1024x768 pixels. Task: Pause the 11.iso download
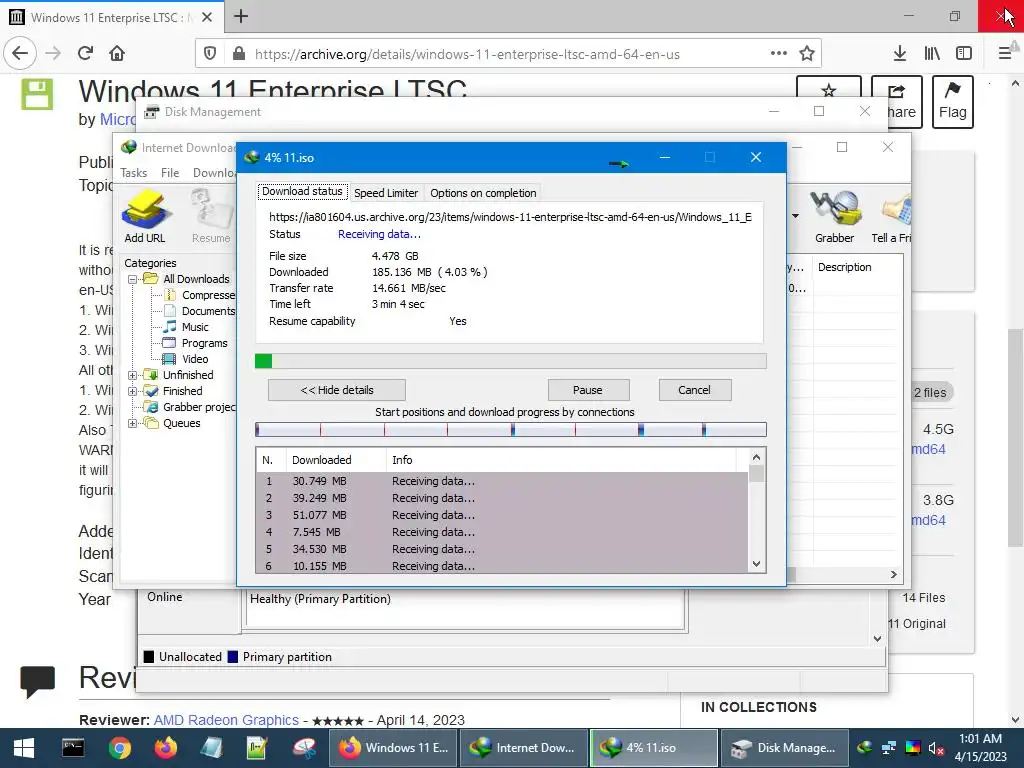pos(588,390)
